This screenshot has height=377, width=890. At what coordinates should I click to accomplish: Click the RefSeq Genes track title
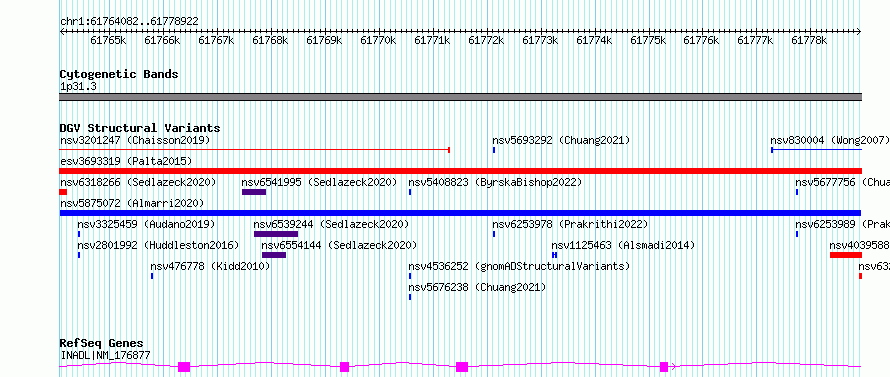[102, 344]
